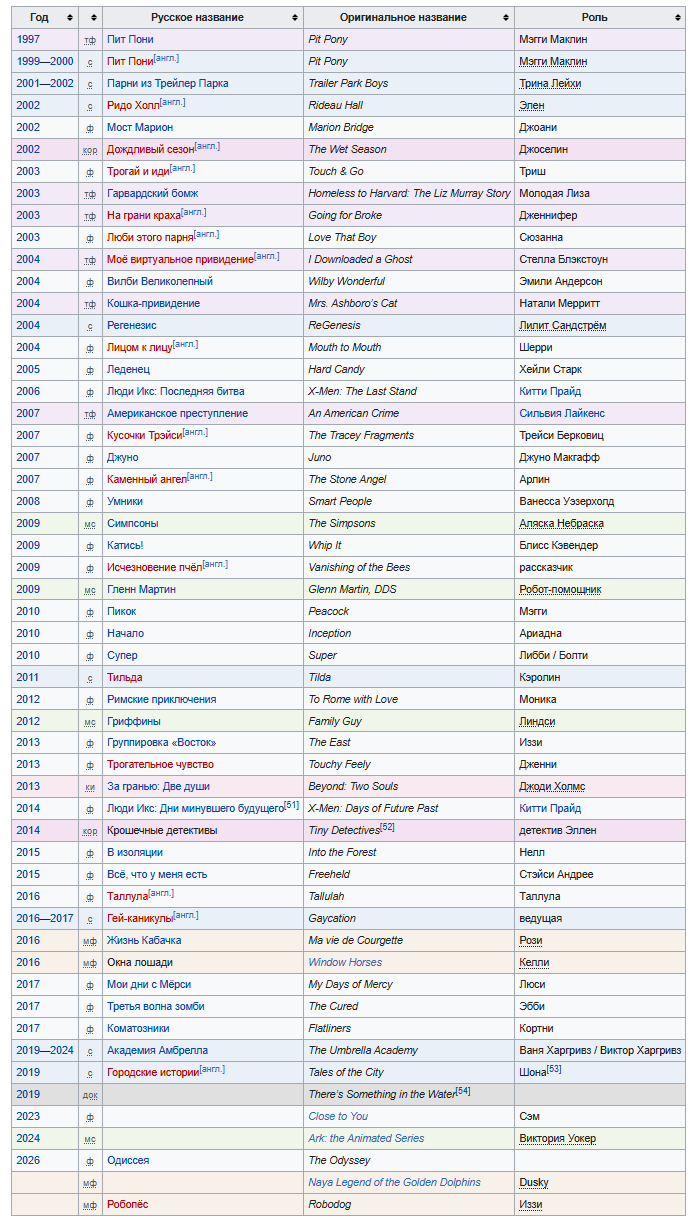The height and width of the screenshot is (1231, 697).
Task: Select the text Ma vie de Courgette
Action: [356, 941]
